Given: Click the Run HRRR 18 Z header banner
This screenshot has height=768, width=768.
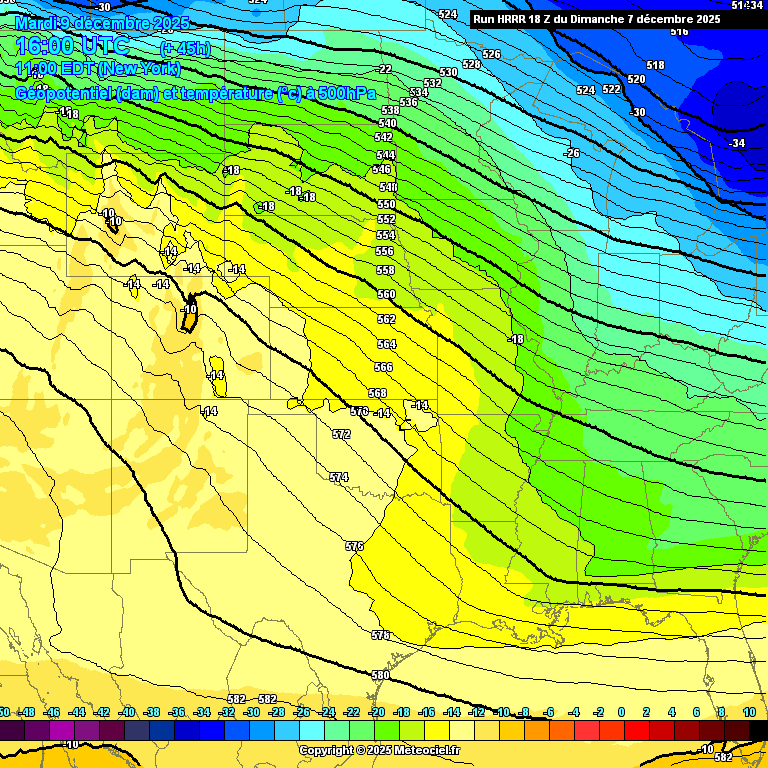Looking at the screenshot, I should pyautogui.click(x=596, y=19).
